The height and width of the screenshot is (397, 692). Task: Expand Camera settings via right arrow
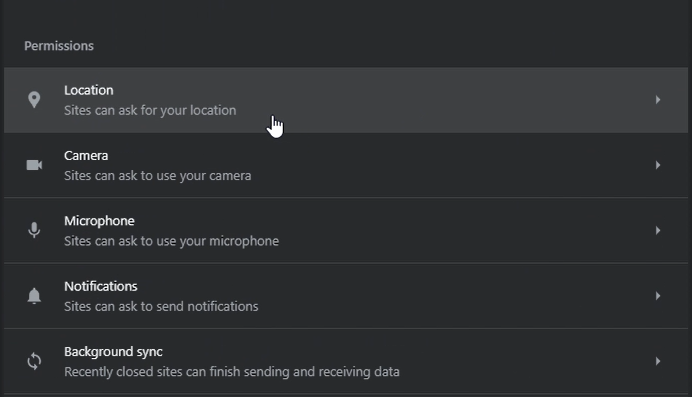pos(658,165)
